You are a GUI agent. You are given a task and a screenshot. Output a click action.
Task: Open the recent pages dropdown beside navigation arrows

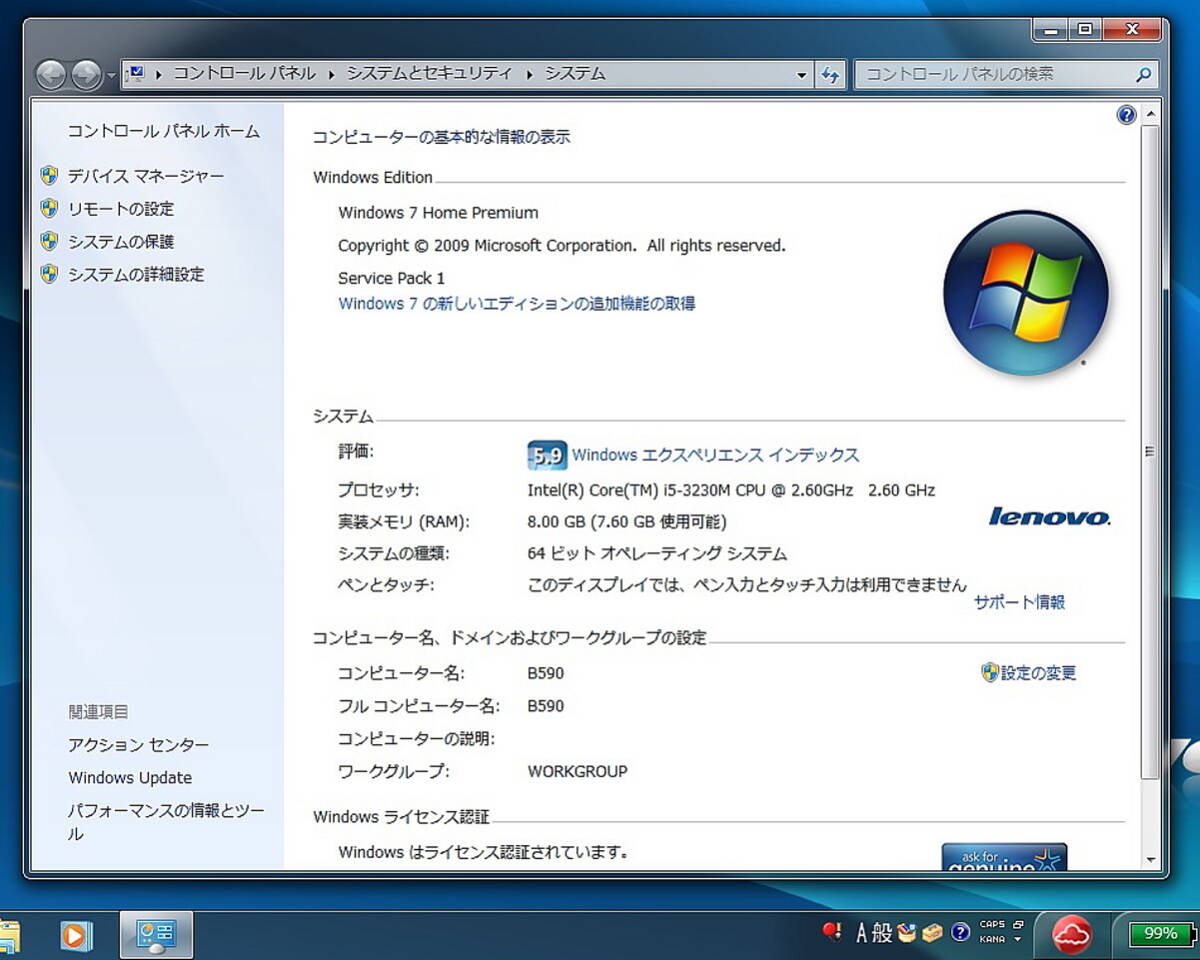click(x=110, y=76)
